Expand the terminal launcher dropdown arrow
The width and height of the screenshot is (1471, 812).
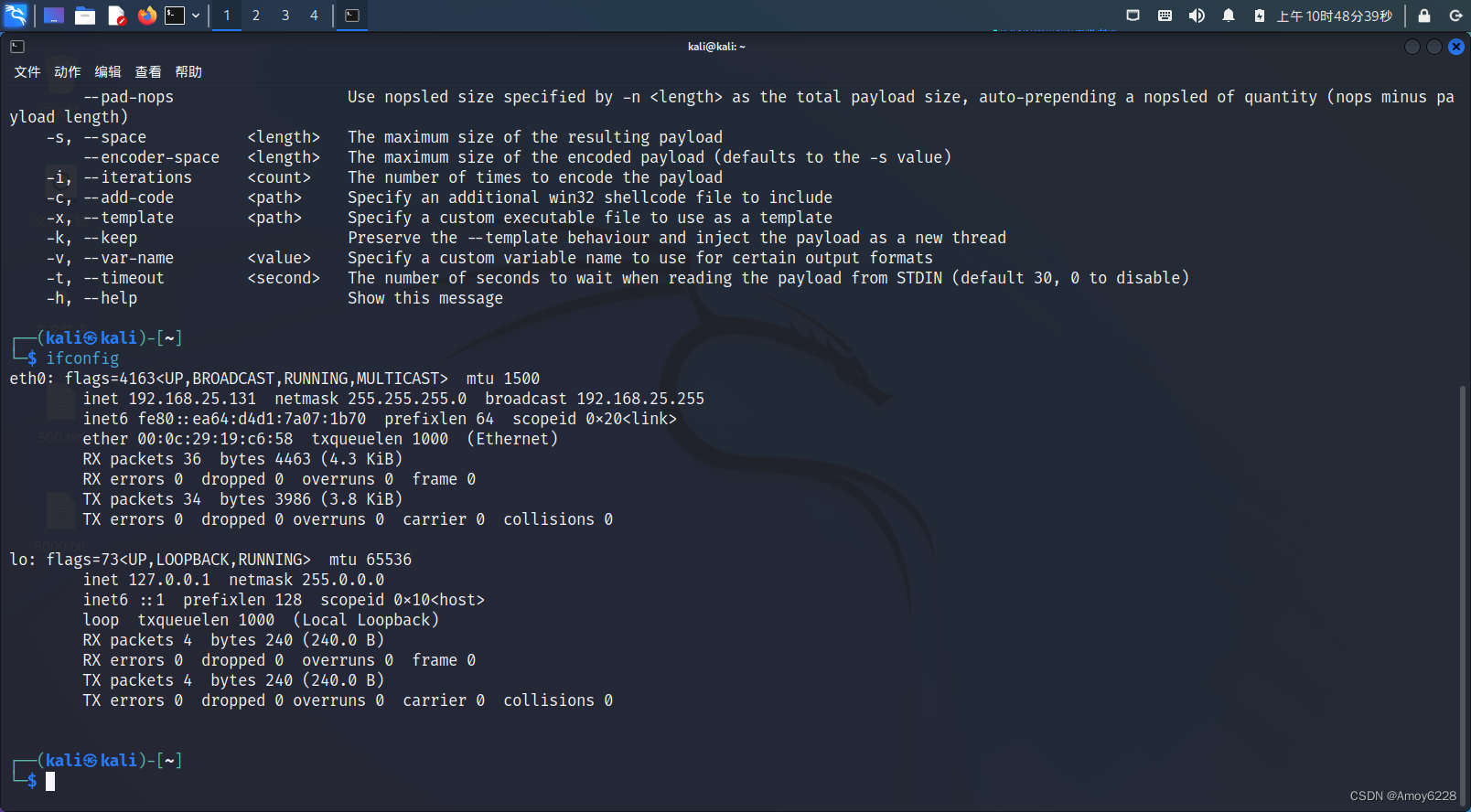tap(196, 16)
